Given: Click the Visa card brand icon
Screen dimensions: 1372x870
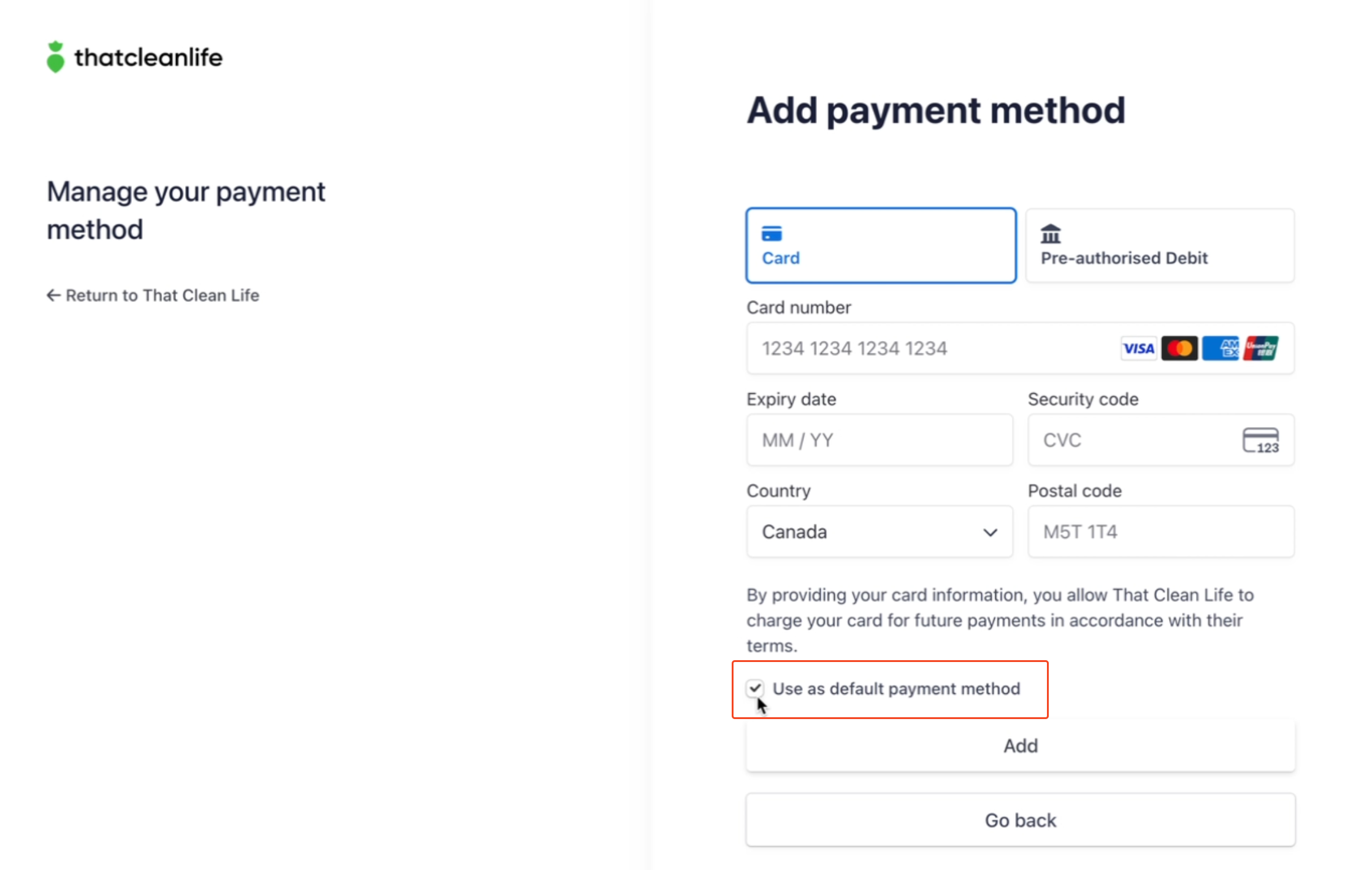Looking at the screenshot, I should (x=1138, y=348).
